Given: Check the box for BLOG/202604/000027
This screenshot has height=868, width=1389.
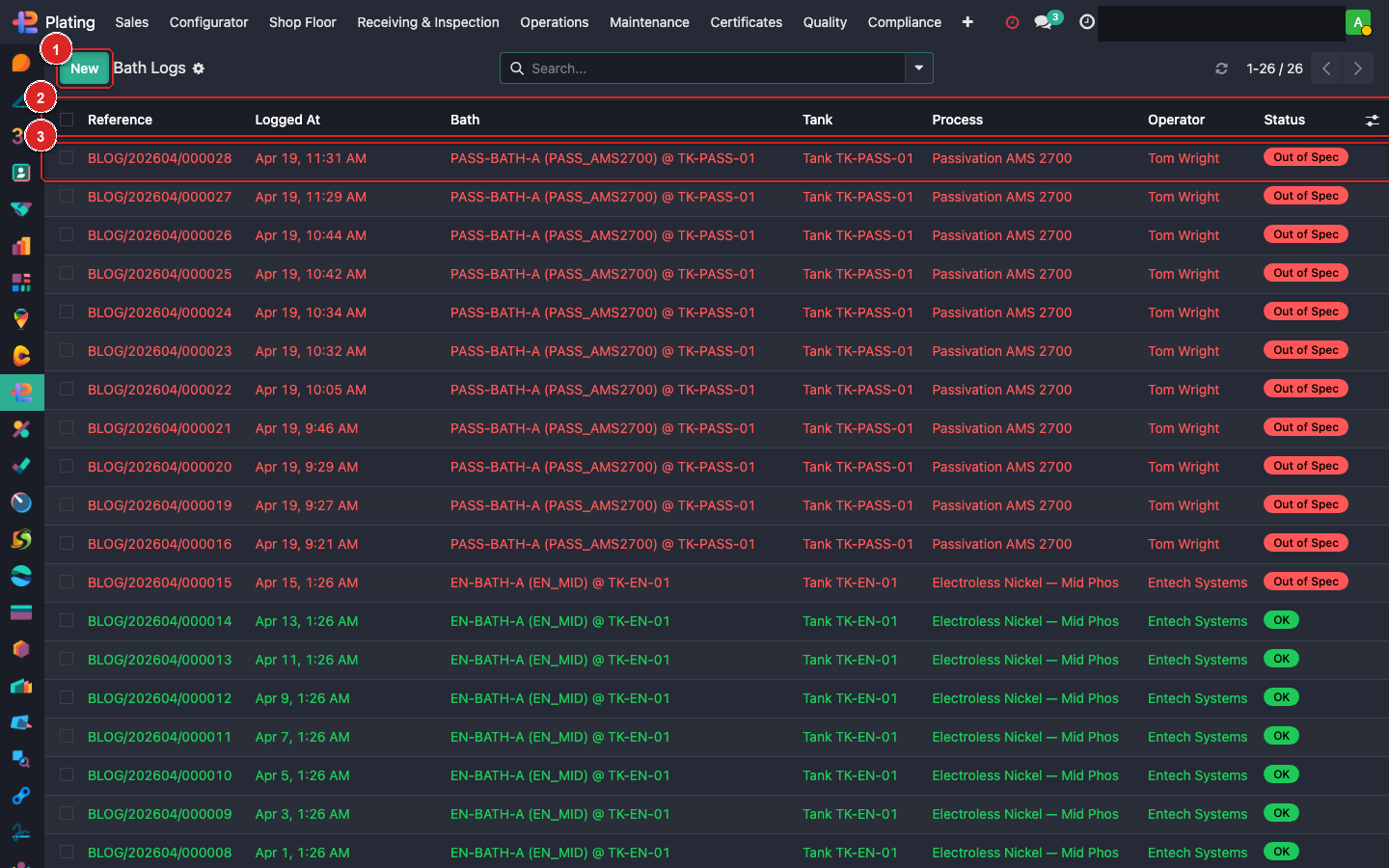Looking at the screenshot, I should (x=67, y=196).
